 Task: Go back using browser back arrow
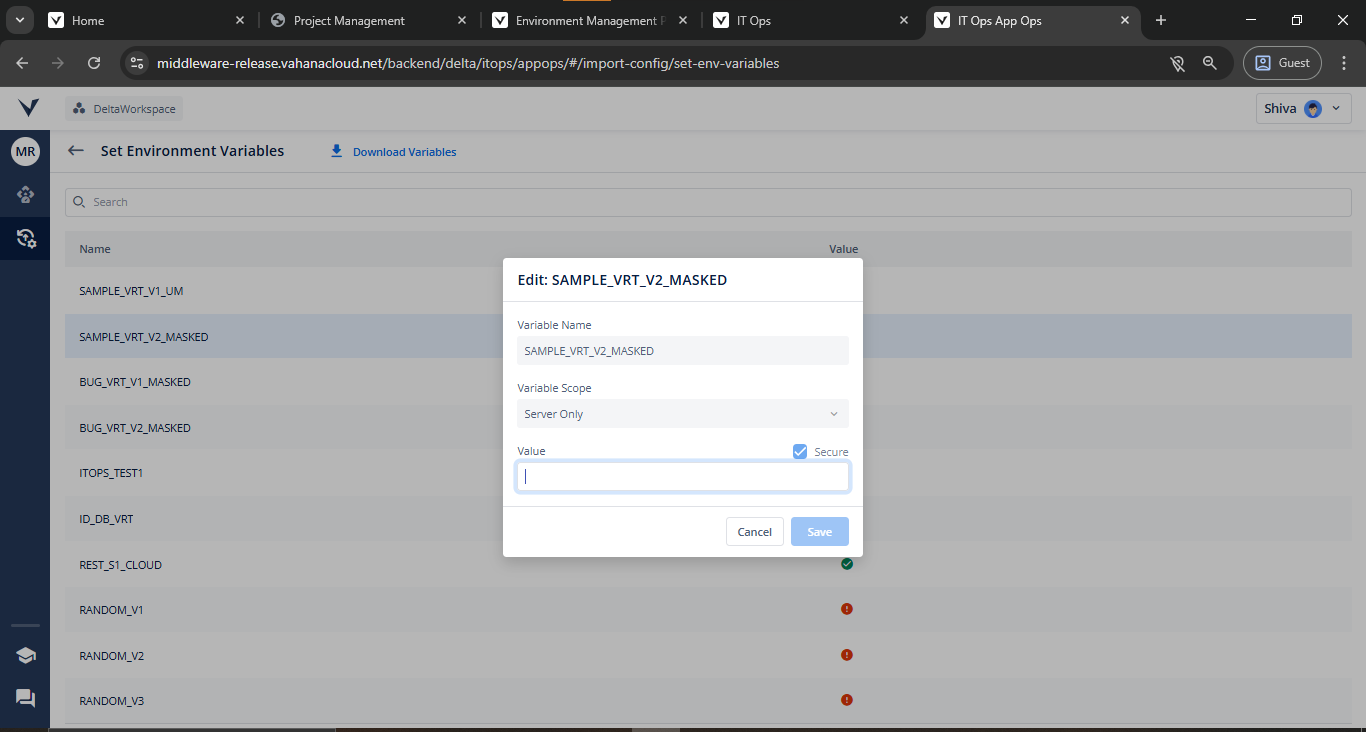23,63
